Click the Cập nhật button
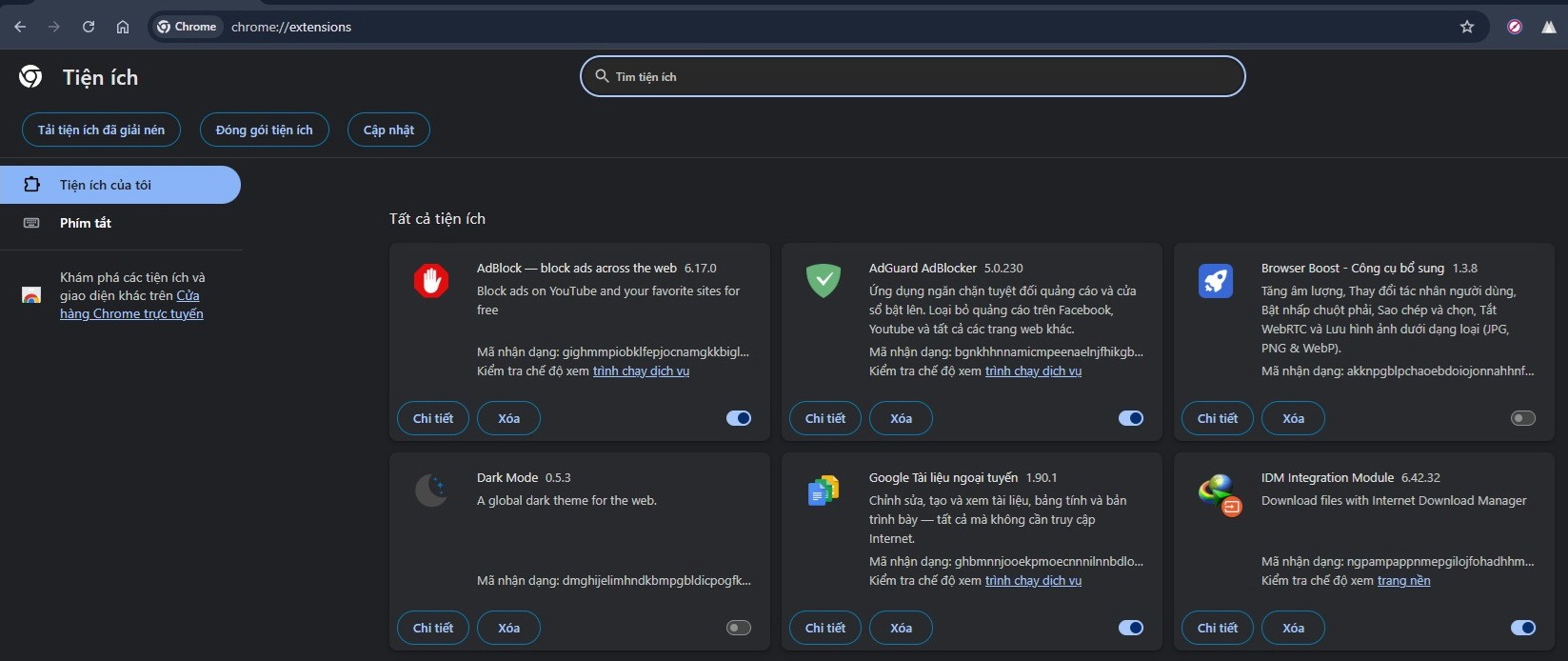This screenshot has width=1568, height=661. point(388,130)
